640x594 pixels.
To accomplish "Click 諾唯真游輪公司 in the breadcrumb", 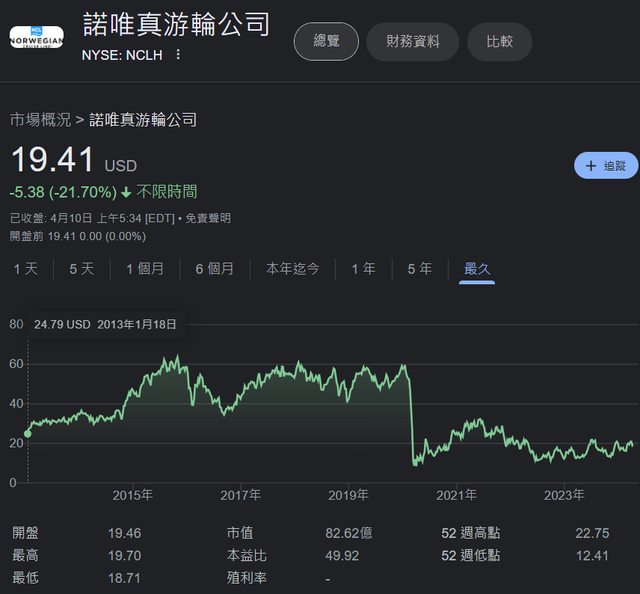I will coord(143,120).
